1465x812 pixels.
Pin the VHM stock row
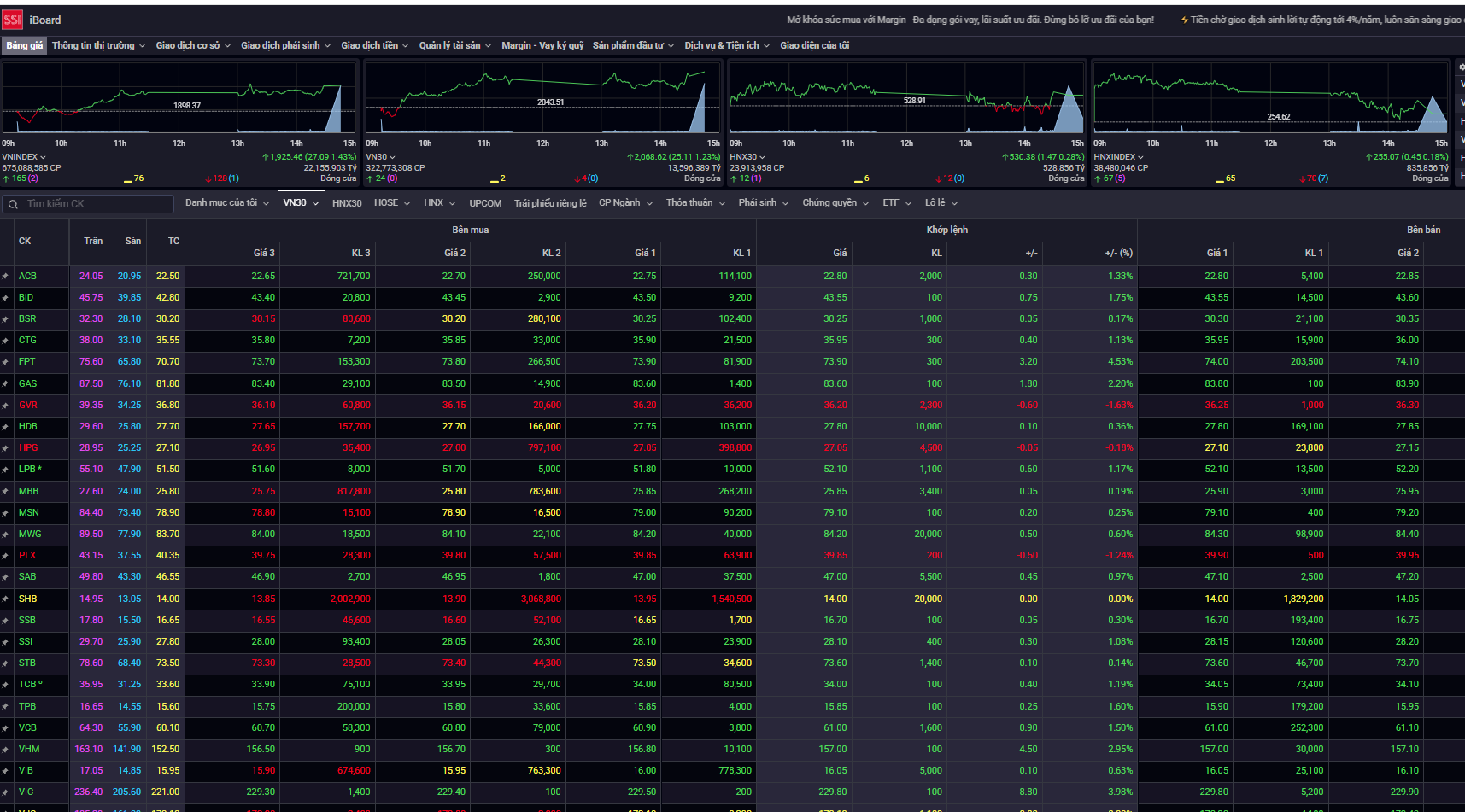coord(5,750)
